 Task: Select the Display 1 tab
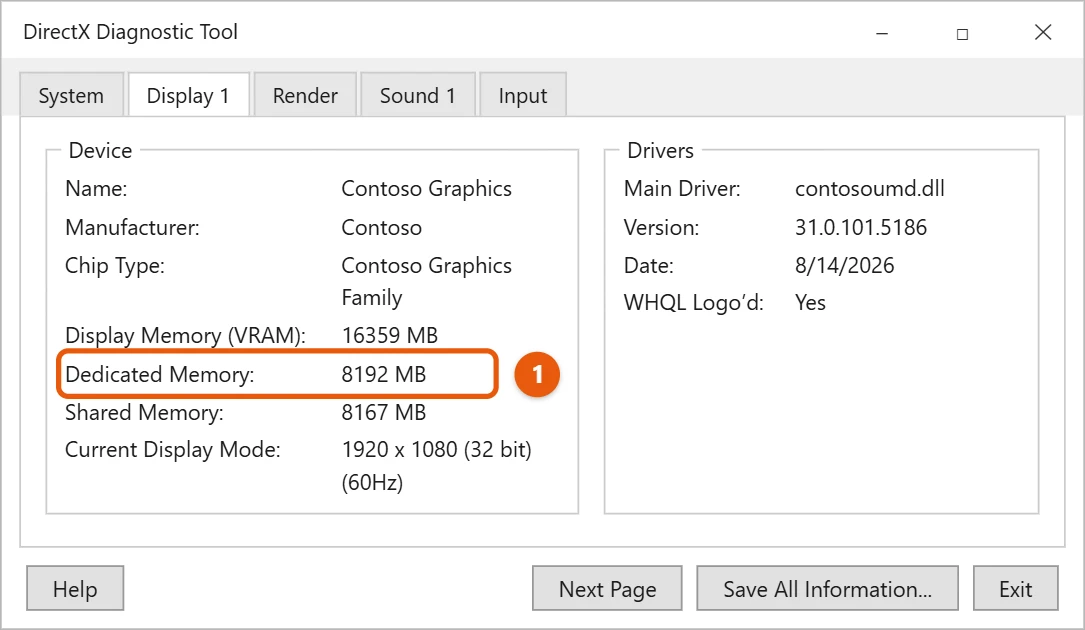coord(188,95)
